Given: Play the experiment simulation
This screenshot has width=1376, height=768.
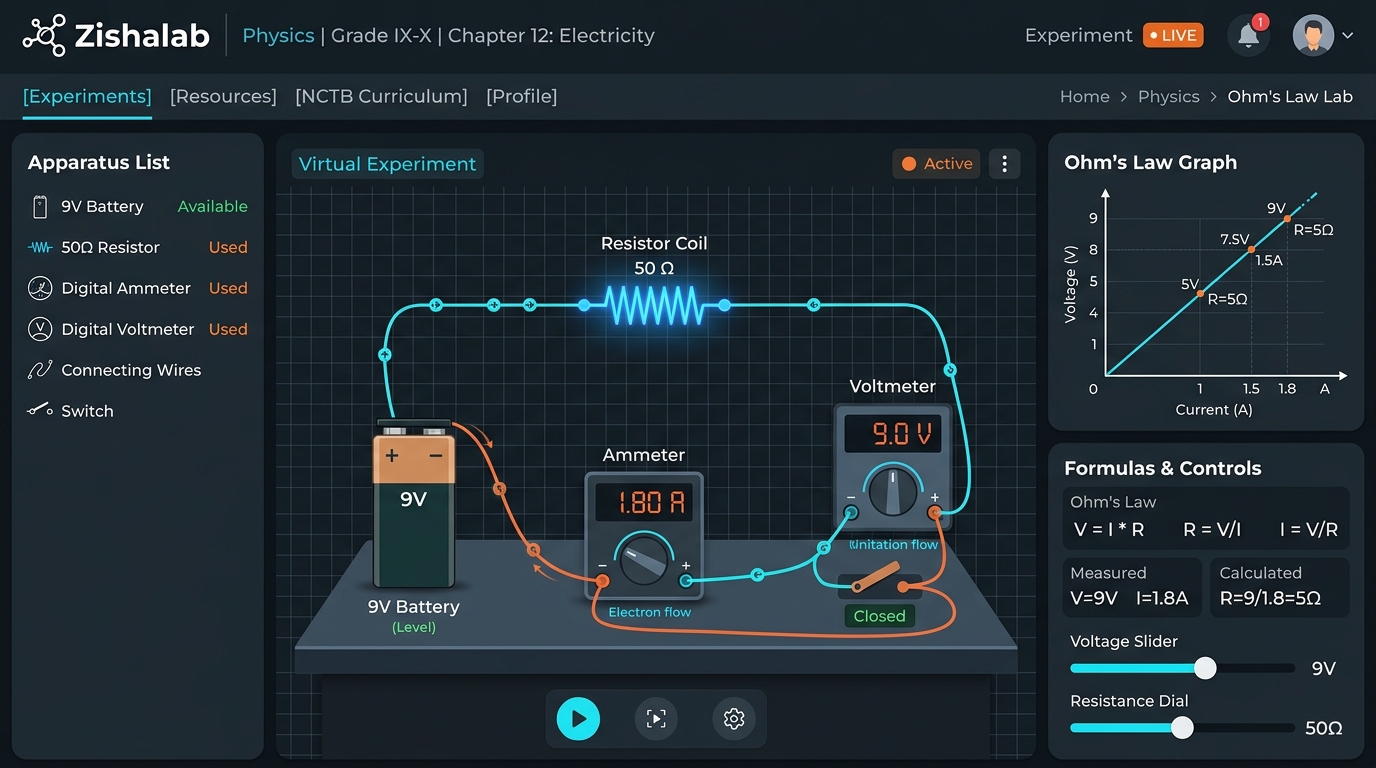Looking at the screenshot, I should 578,718.
